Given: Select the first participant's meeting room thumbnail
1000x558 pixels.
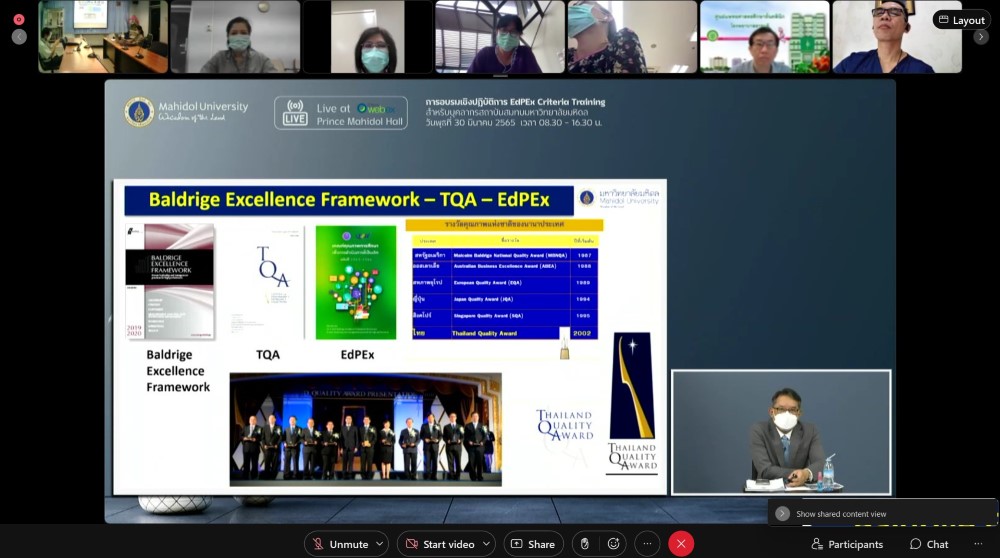Looking at the screenshot, I should pyautogui.click(x=103, y=37).
